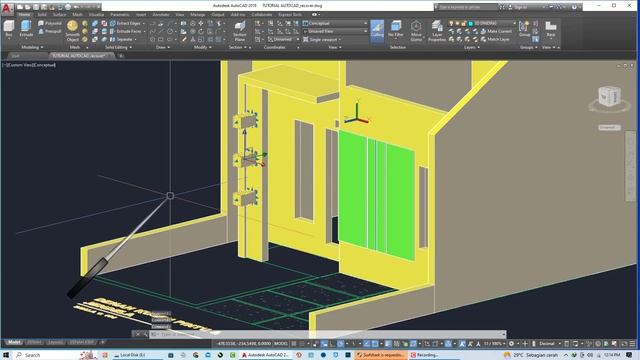The height and width of the screenshot is (360, 640).
Task: Click the Move tool in Modify panel
Action: click(201, 24)
